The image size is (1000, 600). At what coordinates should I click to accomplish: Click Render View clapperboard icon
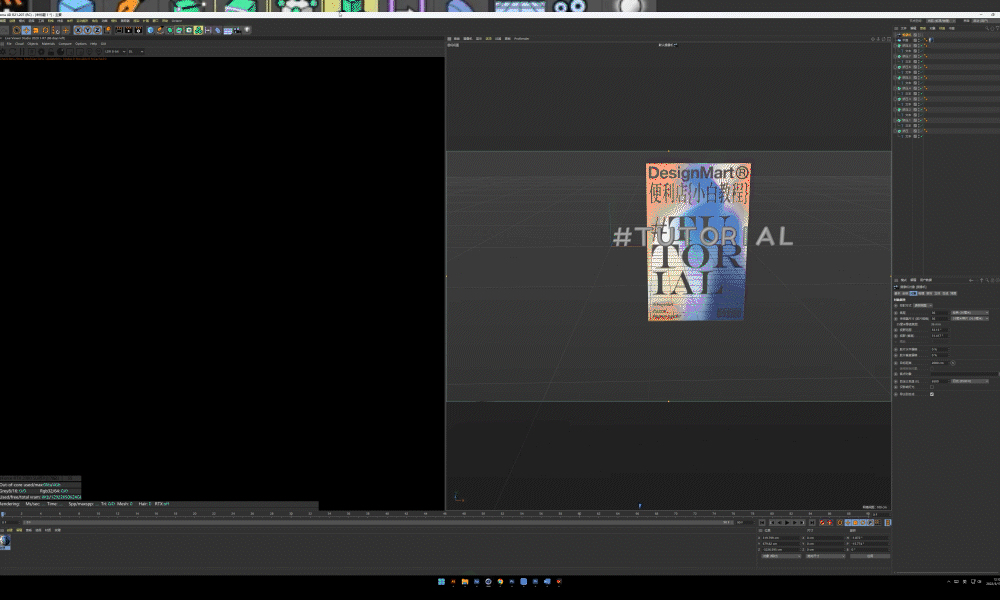tap(119, 30)
